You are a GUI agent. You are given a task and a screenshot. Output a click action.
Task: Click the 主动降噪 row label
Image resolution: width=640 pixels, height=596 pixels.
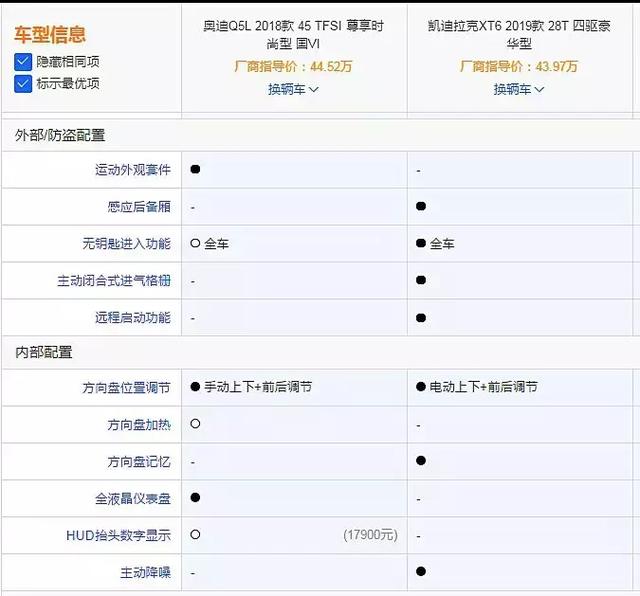tap(145, 572)
